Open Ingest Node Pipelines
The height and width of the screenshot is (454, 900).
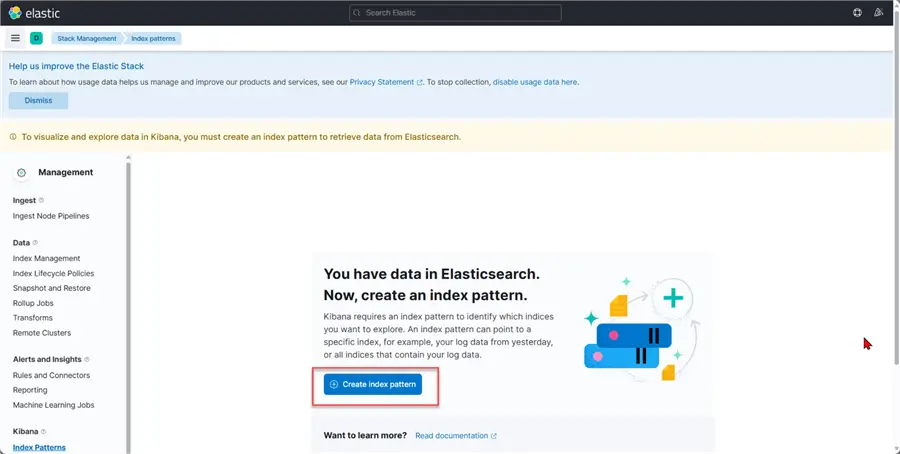coord(51,216)
